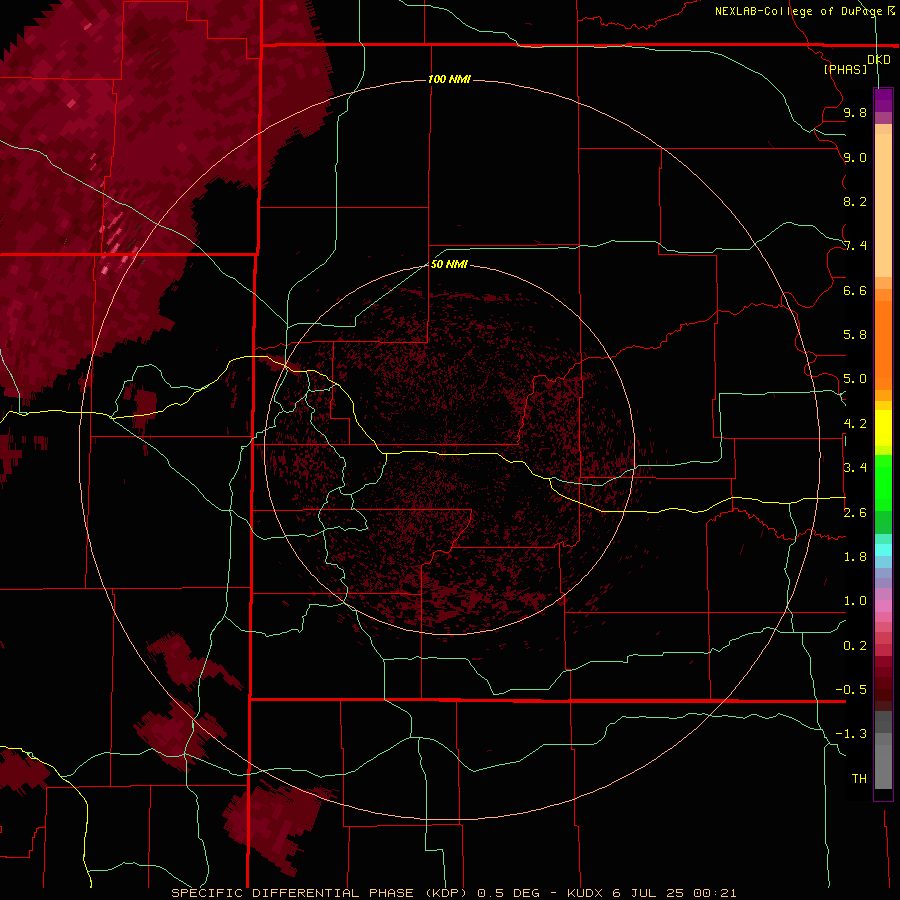The image size is (900, 900).
Task: Pick the purple top color bar segment
Action: pos(883,100)
